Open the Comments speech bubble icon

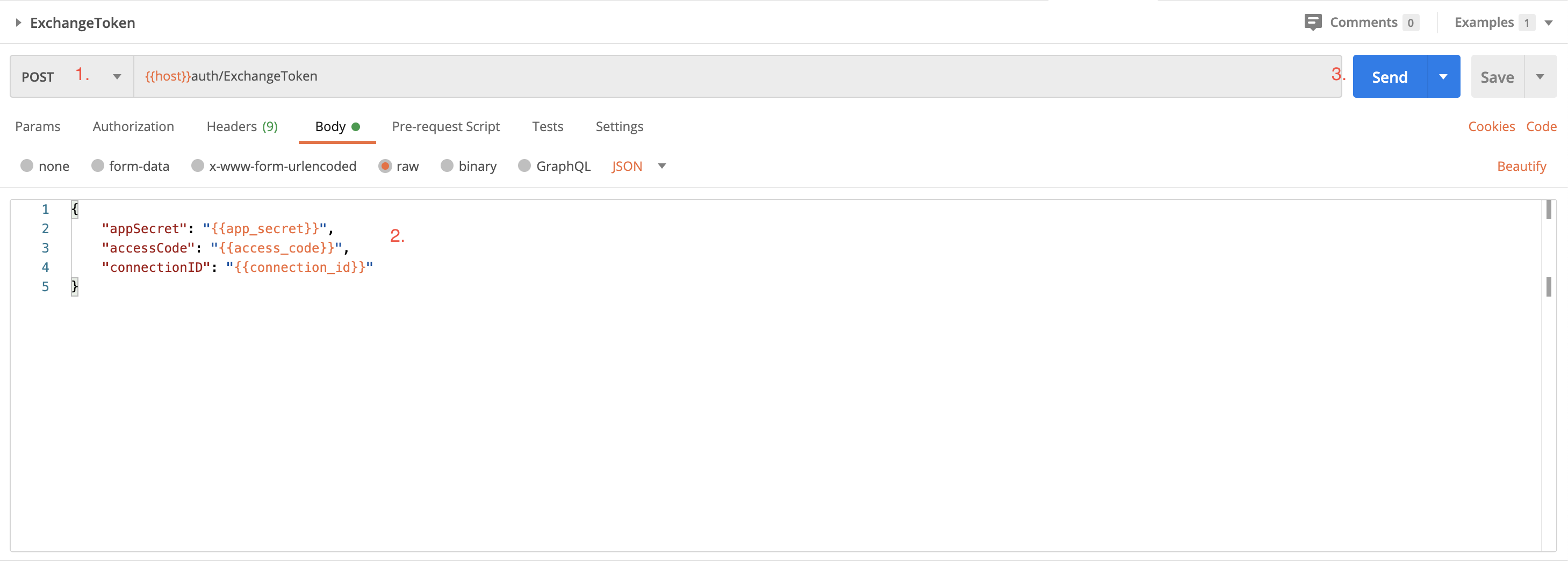pos(1313,23)
